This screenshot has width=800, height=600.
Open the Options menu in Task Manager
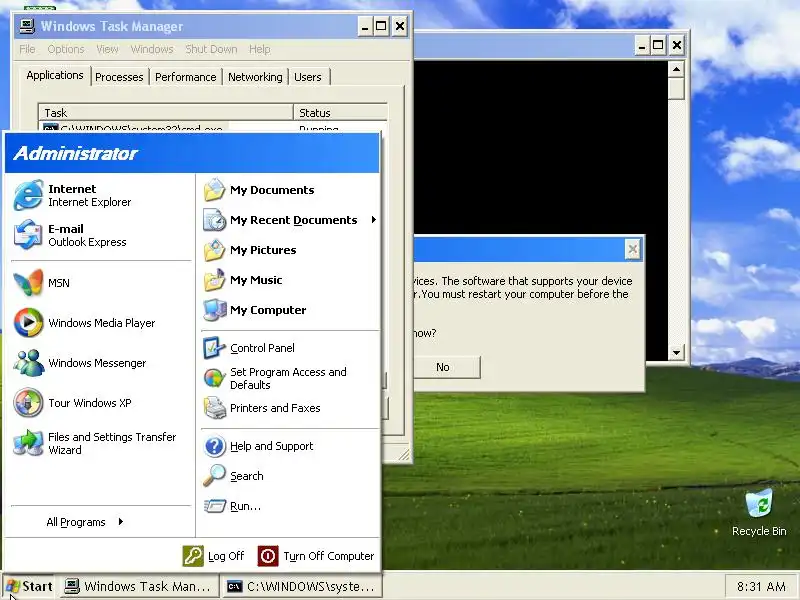66,49
